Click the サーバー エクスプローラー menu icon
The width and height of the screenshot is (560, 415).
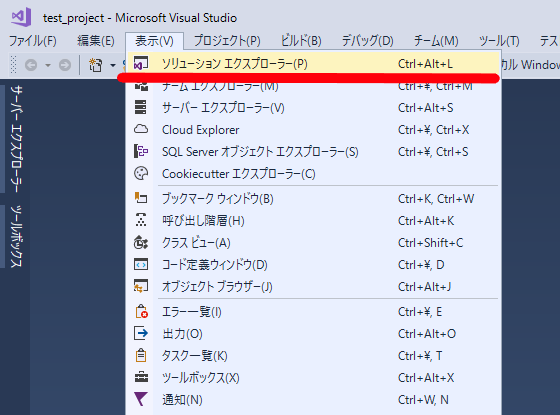(x=141, y=108)
